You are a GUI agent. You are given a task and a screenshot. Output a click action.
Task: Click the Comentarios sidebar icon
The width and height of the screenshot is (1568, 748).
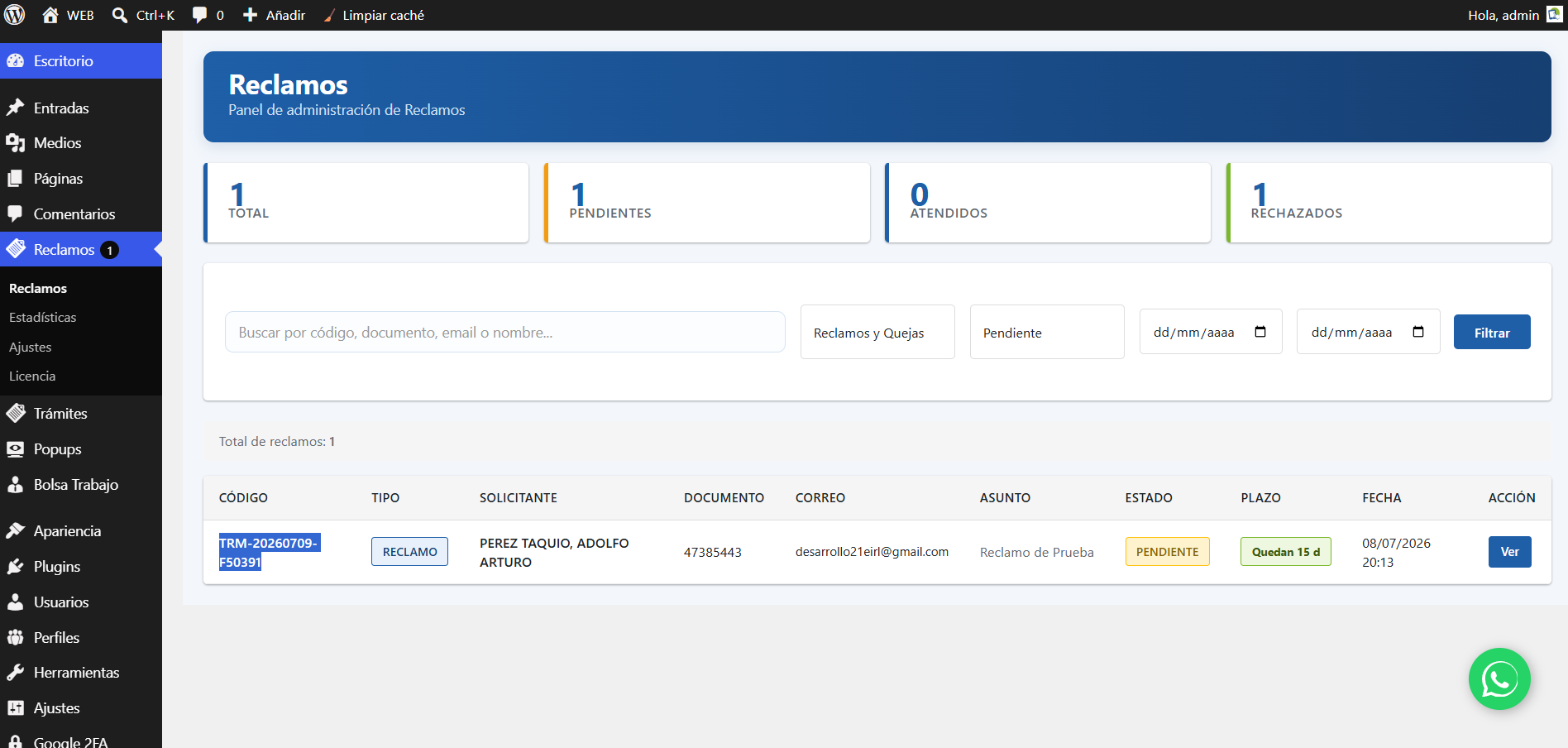pyautogui.click(x=16, y=213)
